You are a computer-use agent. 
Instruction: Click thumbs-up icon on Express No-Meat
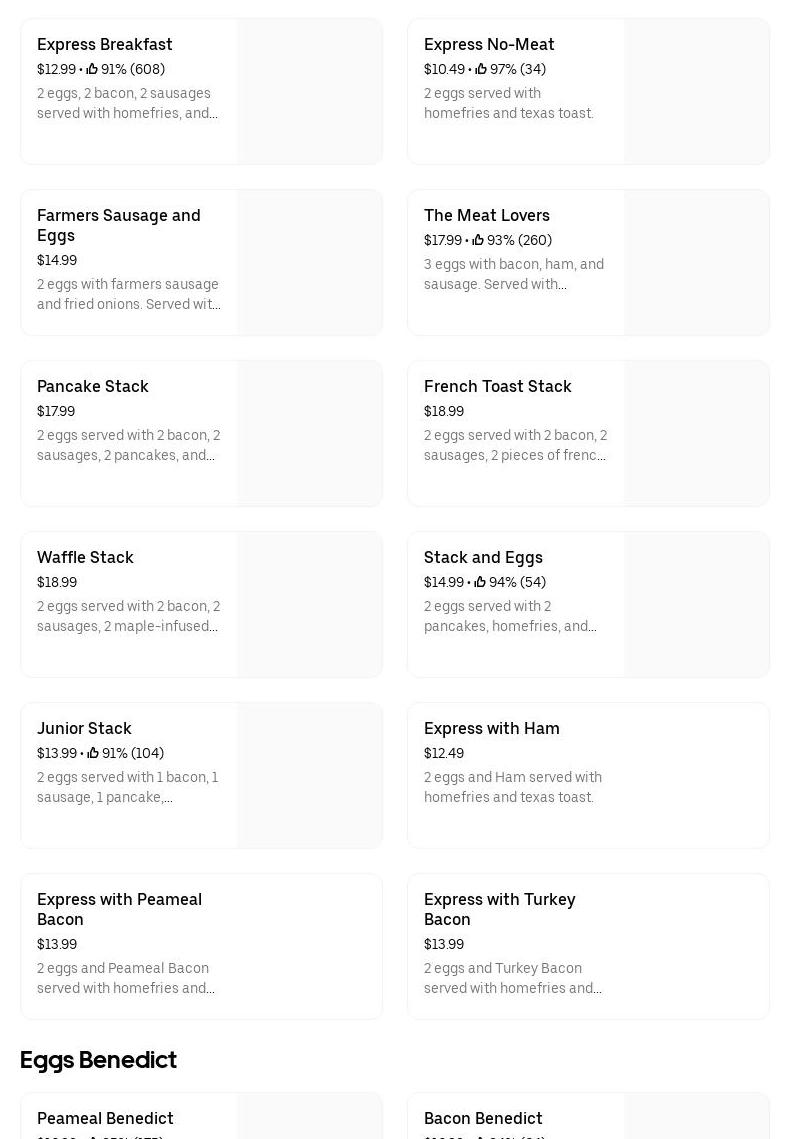coord(481,69)
